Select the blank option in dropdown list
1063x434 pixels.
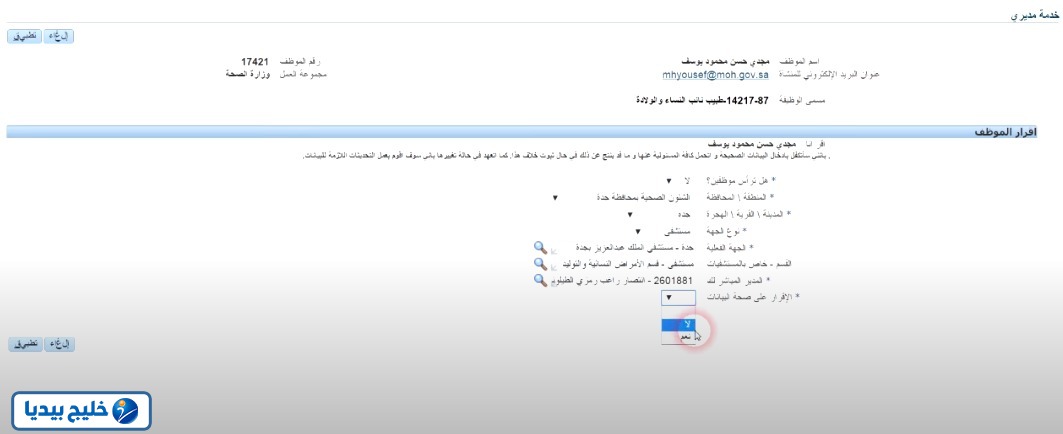678,313
